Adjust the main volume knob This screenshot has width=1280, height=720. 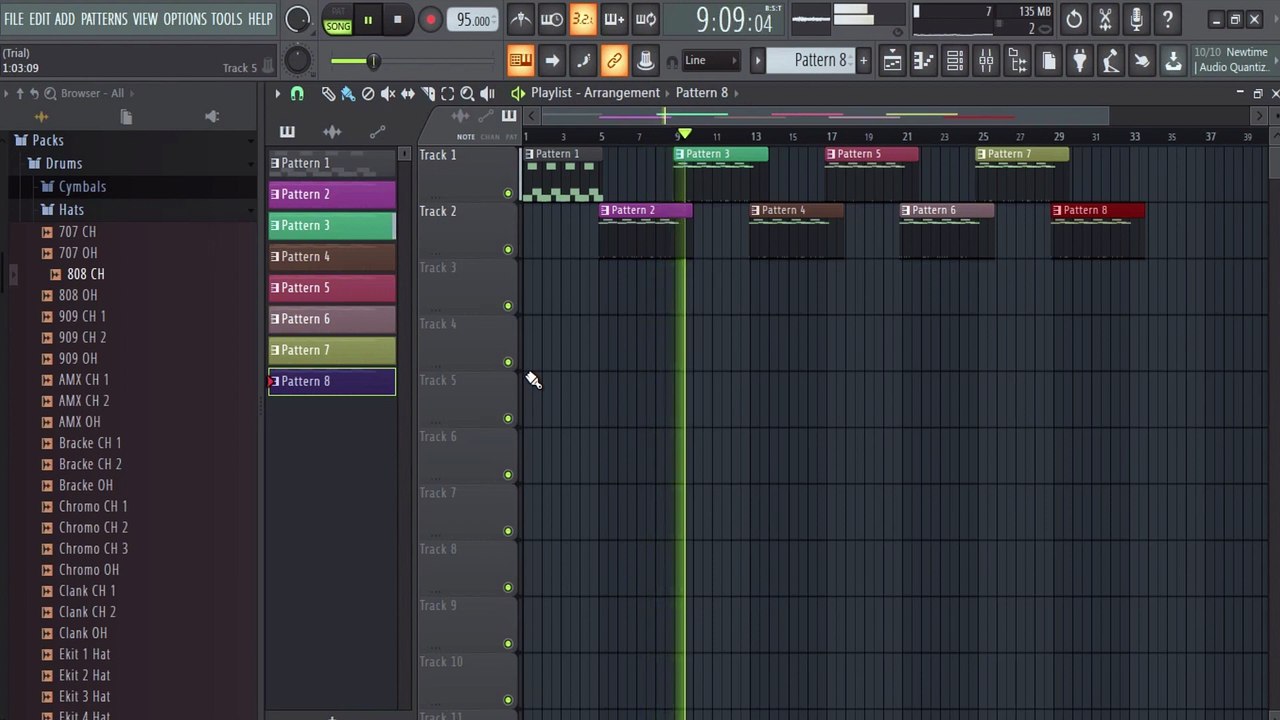click(298, 19)
